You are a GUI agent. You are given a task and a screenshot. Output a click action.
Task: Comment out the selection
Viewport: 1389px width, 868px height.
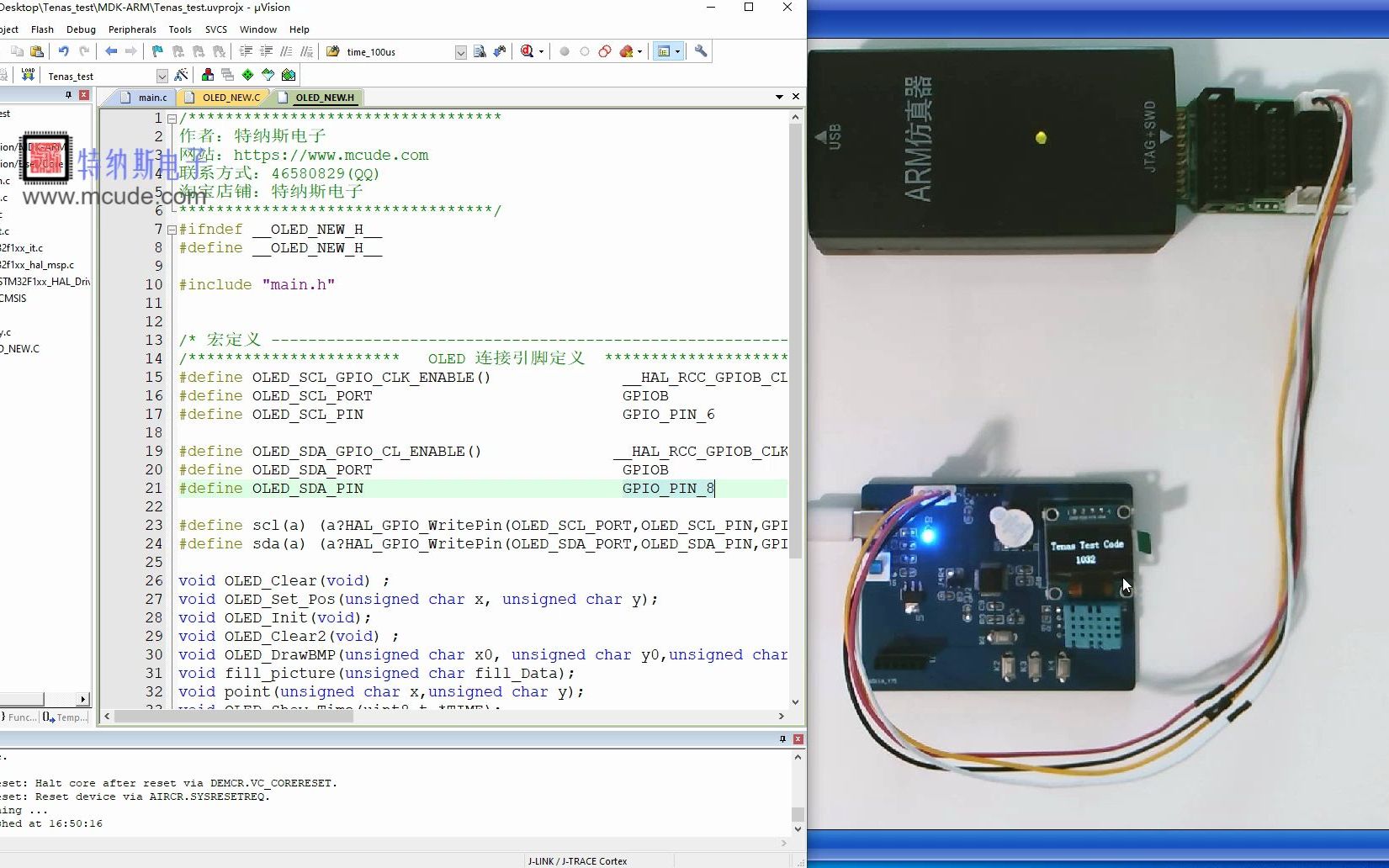point(286,51)
